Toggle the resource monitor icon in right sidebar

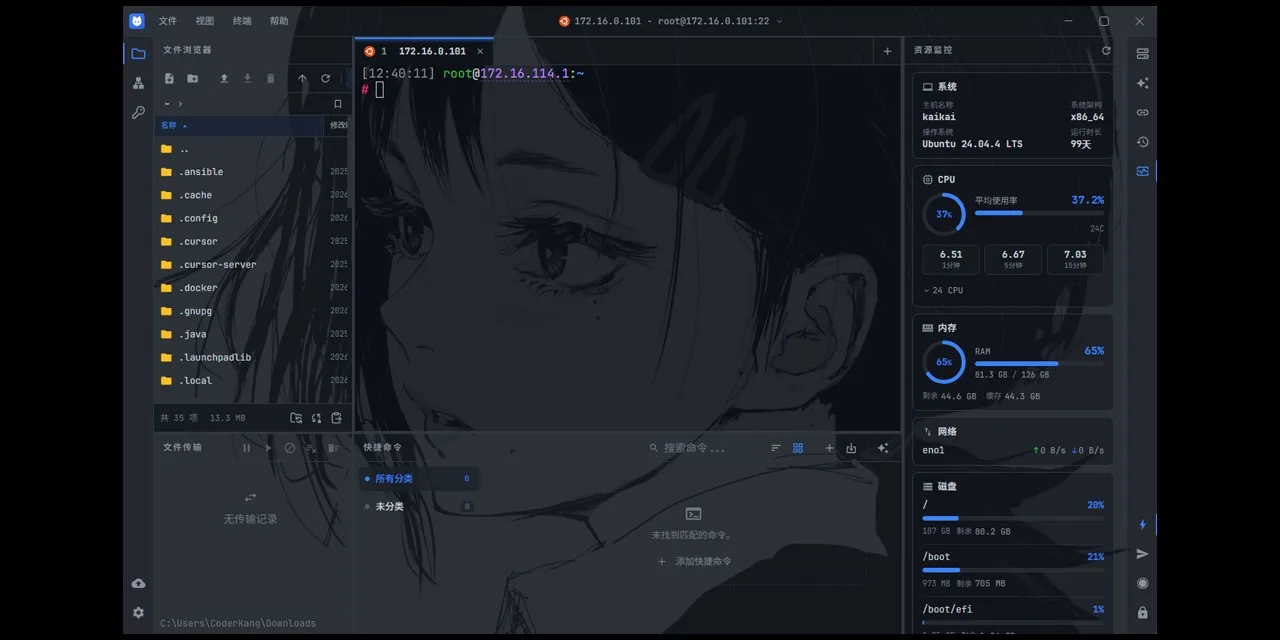pos(1142,171)
